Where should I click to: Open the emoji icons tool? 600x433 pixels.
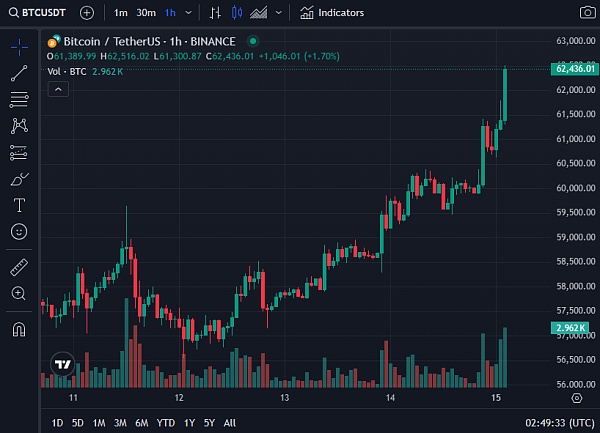(x=19, y=231)
